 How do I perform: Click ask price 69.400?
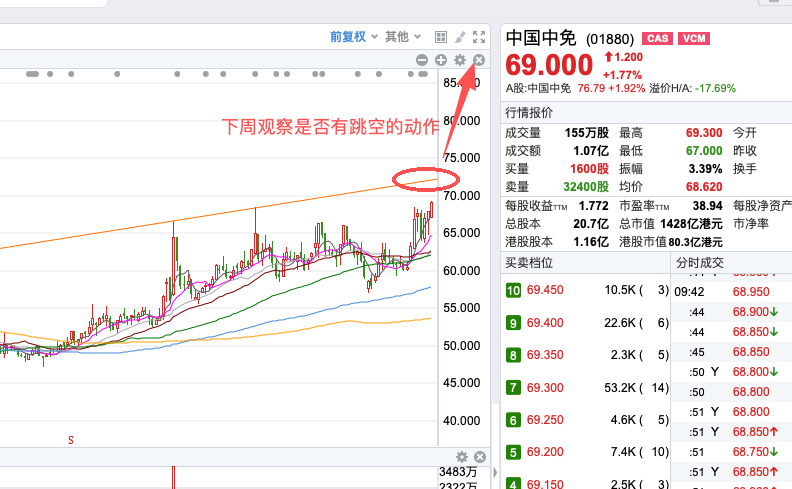[x=545, y=323]
